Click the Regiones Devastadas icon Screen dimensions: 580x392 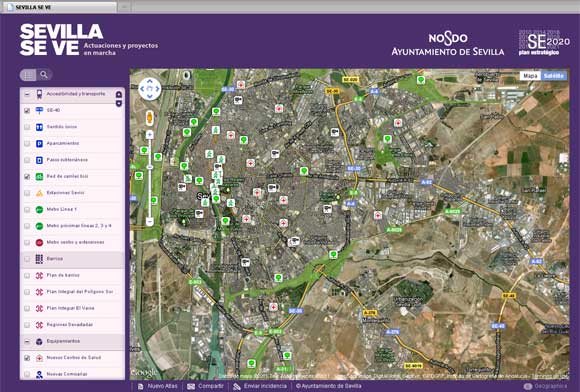(x=39, y=325)
